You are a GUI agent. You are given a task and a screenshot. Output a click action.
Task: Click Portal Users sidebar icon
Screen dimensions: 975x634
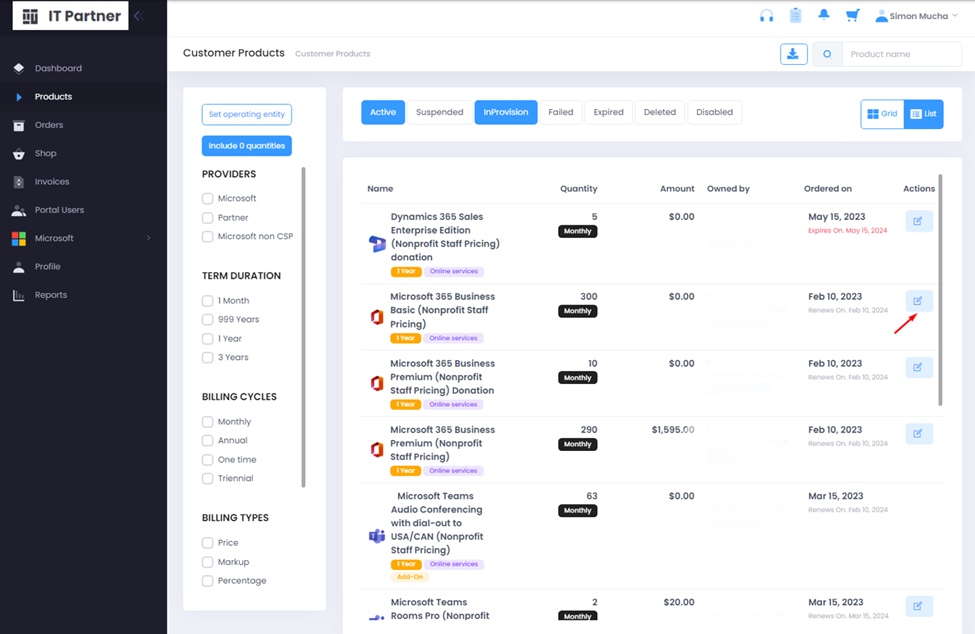pos(19,210)
